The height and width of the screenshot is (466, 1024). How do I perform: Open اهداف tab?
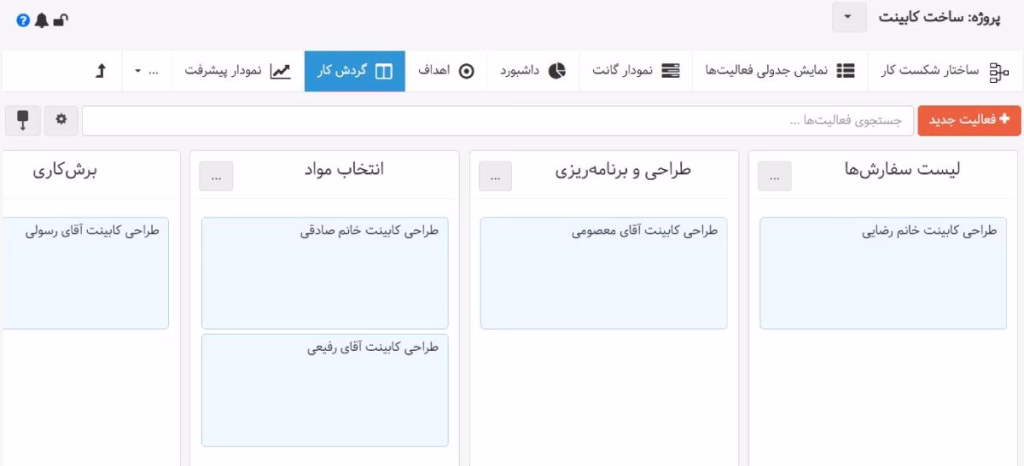click(446, 71)
